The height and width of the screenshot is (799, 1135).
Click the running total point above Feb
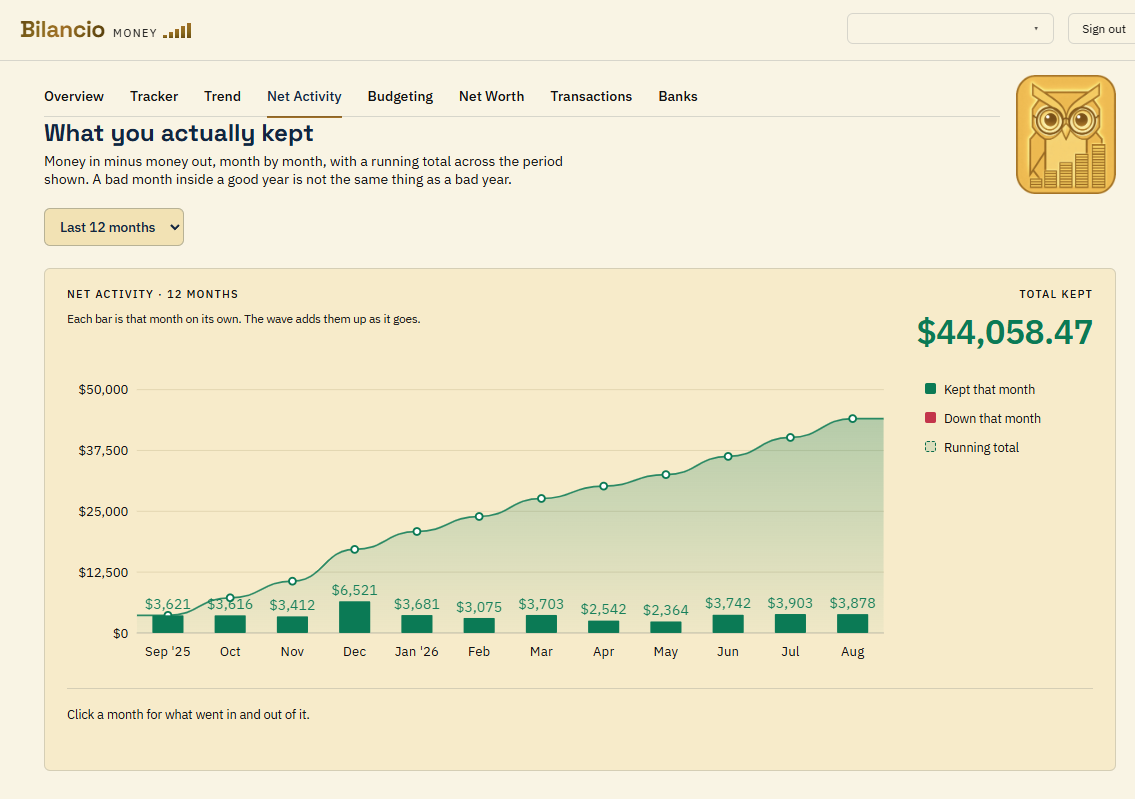point(479,516)
